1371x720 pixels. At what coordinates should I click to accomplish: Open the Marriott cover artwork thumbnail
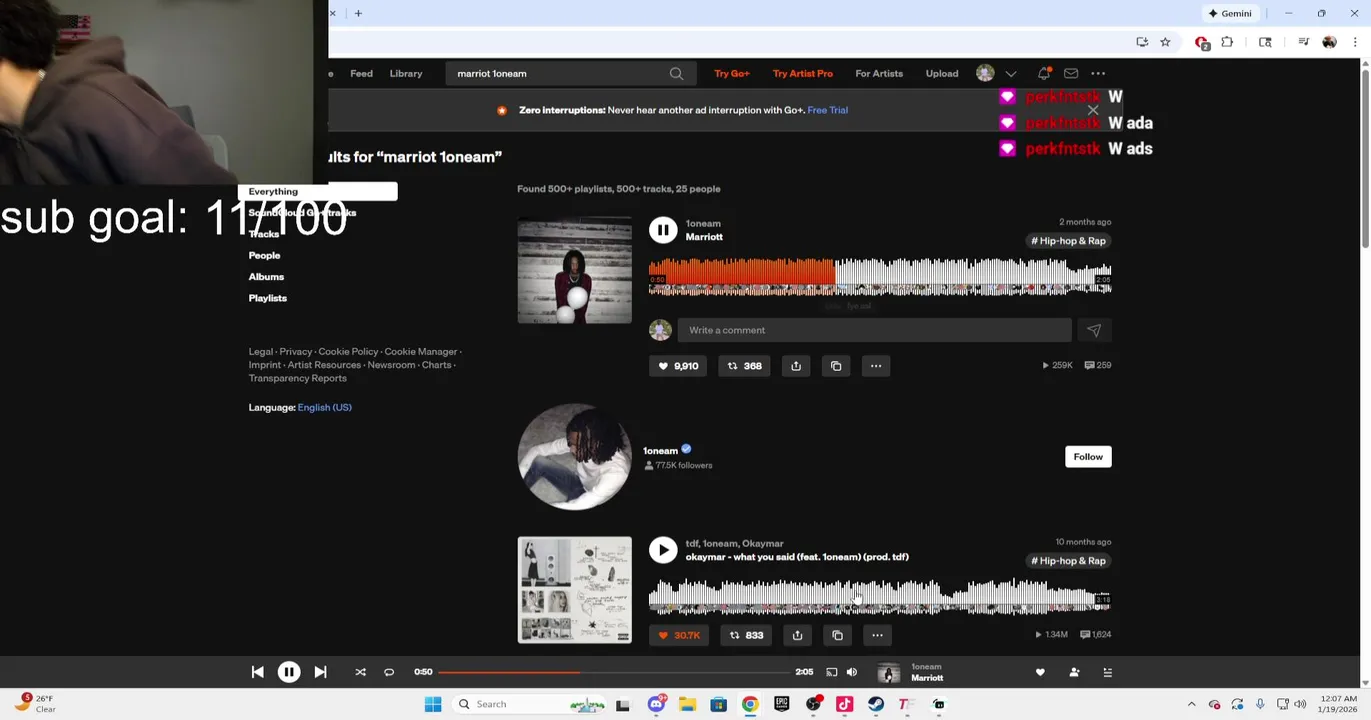click(574, 270)
